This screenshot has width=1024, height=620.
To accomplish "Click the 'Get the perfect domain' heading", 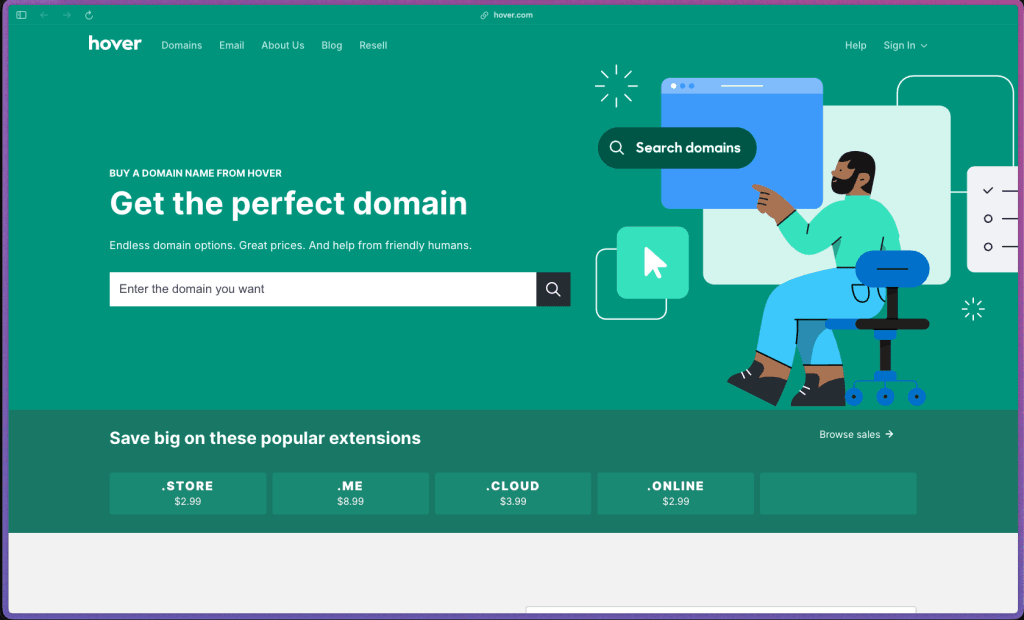I will point(289,203).
